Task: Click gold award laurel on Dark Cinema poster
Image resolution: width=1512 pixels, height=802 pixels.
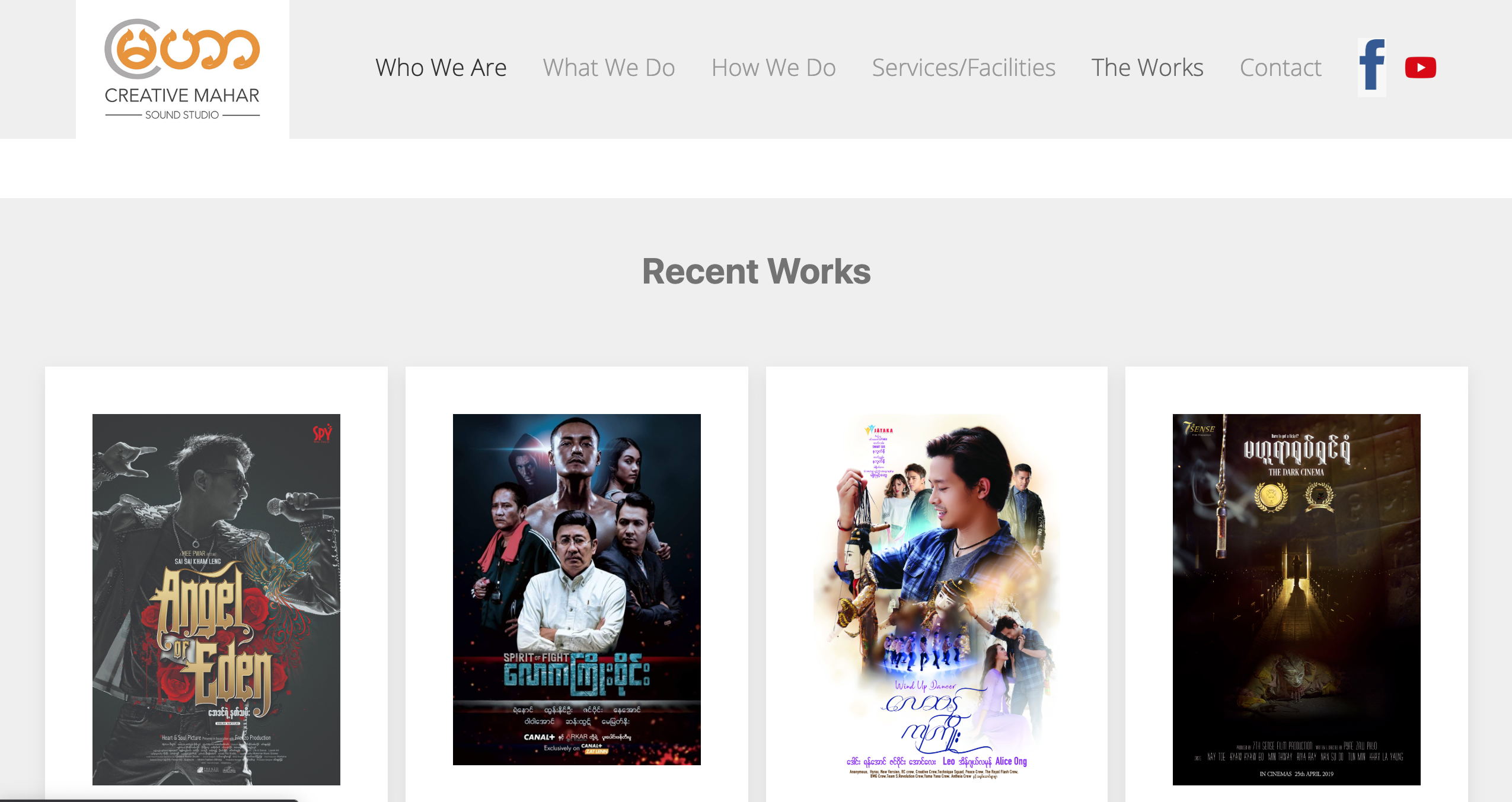Action: tap(1271, 496)
